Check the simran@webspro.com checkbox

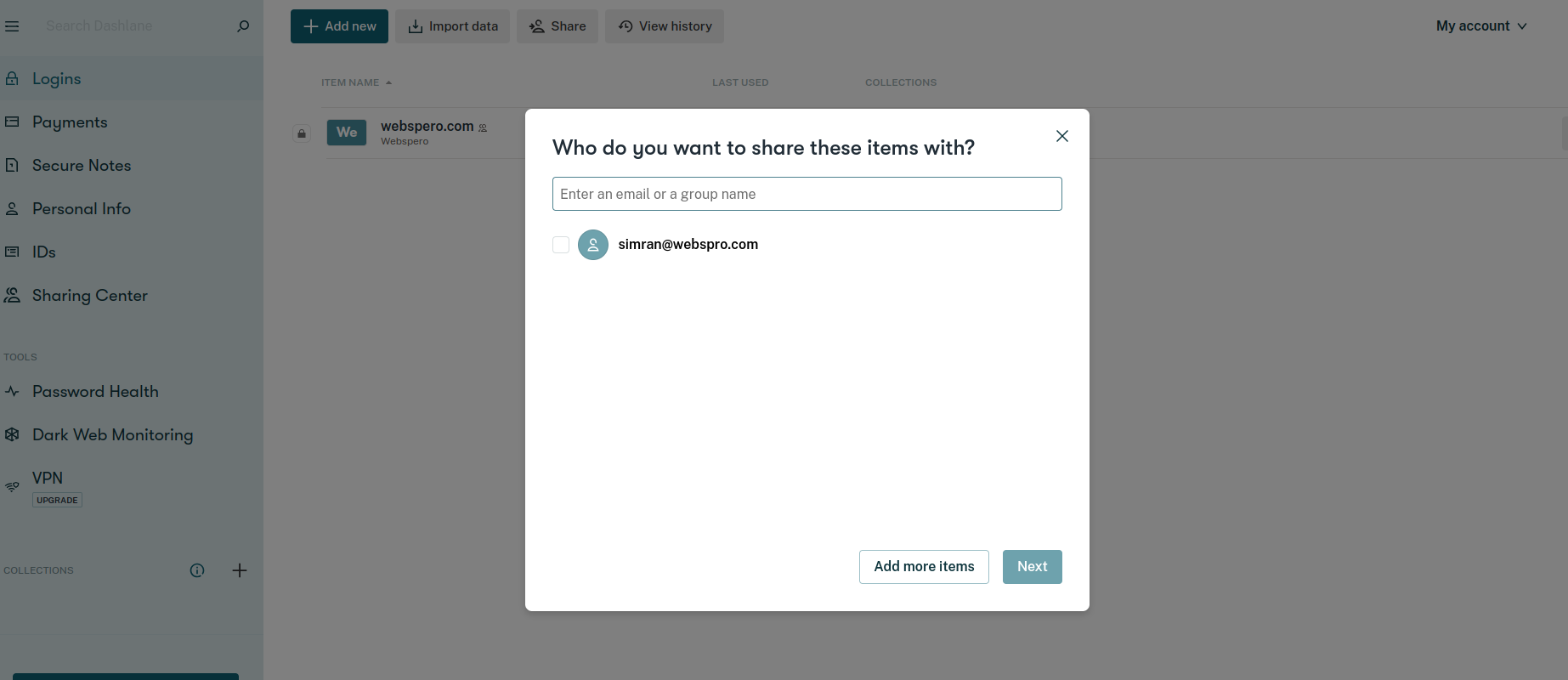coord(561,245)
